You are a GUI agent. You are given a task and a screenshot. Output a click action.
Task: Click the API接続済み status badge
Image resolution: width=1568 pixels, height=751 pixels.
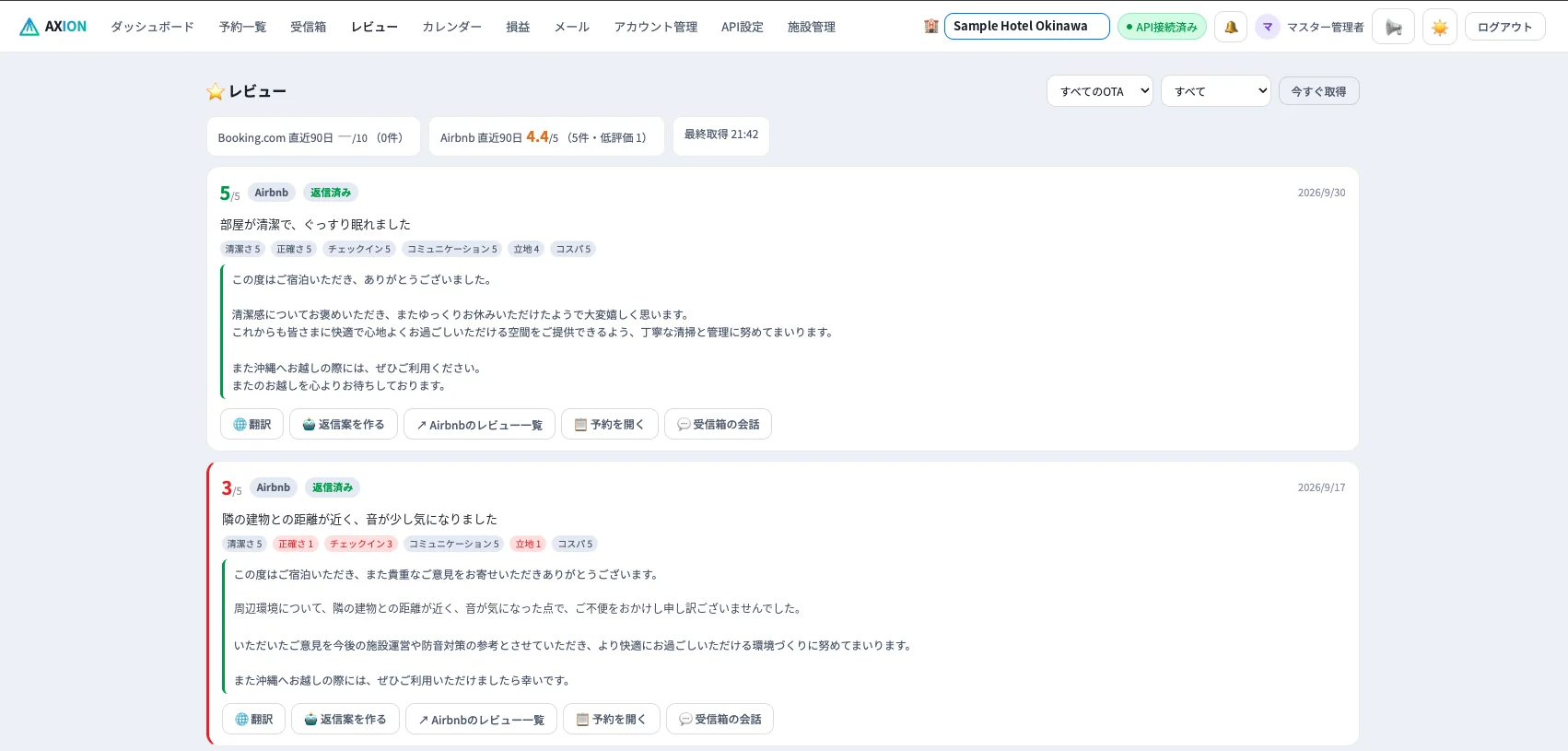click(1162, 27)
